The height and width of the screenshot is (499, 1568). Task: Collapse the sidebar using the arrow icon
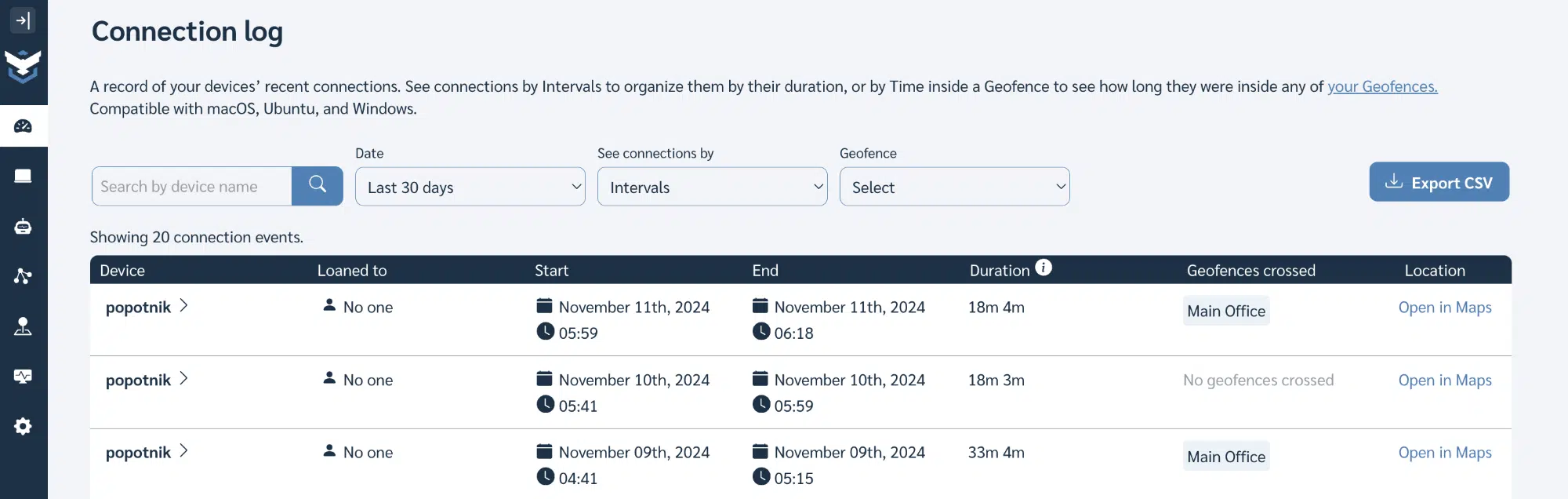click(24, 20)
